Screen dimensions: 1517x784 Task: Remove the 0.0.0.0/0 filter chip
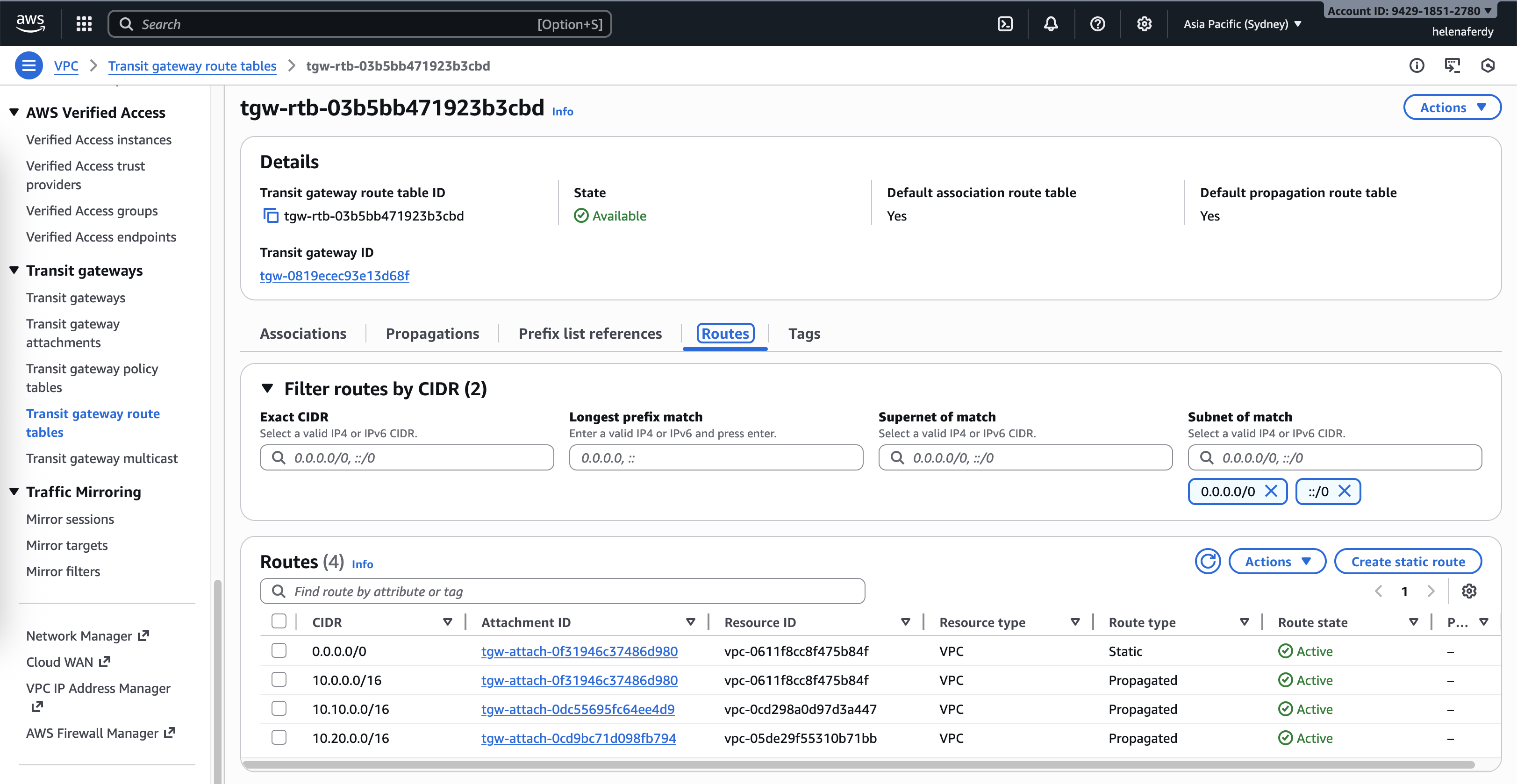coord(1272,491)
